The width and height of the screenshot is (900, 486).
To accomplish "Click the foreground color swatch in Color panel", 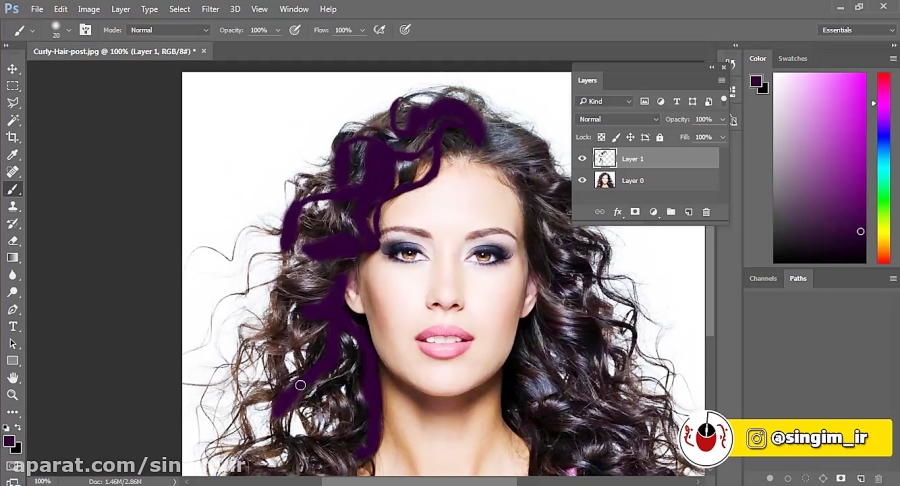I will coord(756,81).
